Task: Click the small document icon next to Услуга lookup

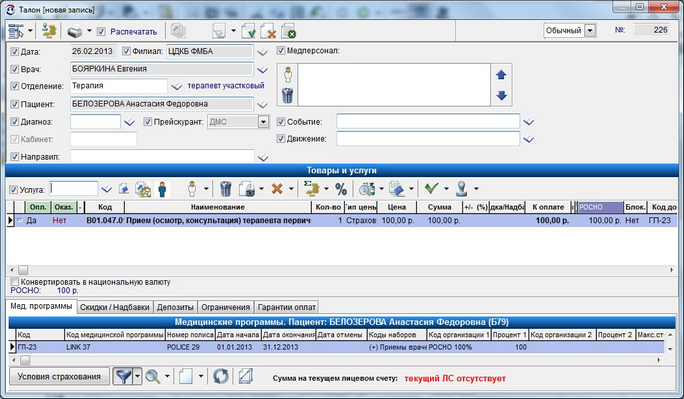Action: pos(124,189)
